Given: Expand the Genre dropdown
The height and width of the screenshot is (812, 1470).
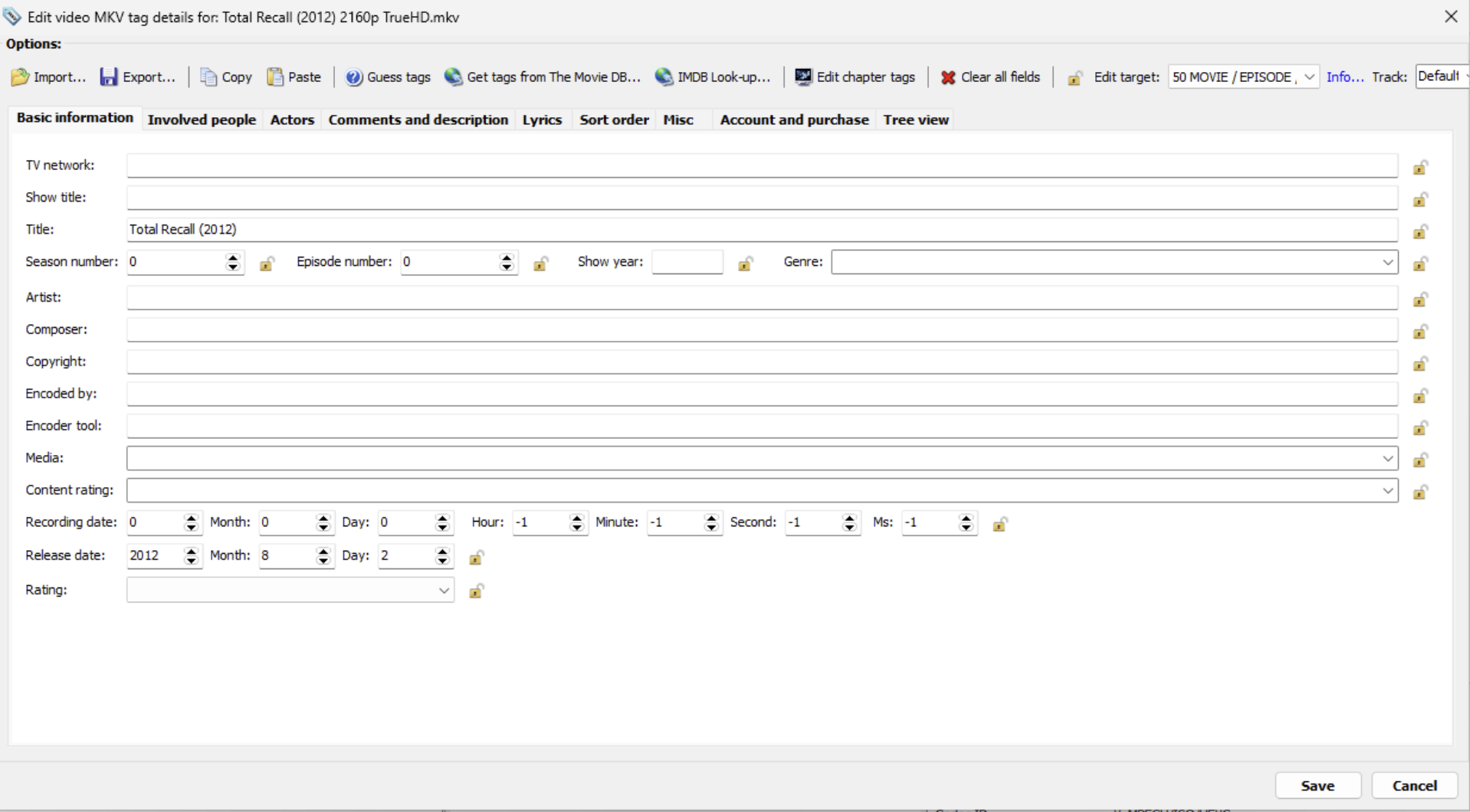Looking at the screenshot, I should pyautogui.click(x=1387, y=262).
